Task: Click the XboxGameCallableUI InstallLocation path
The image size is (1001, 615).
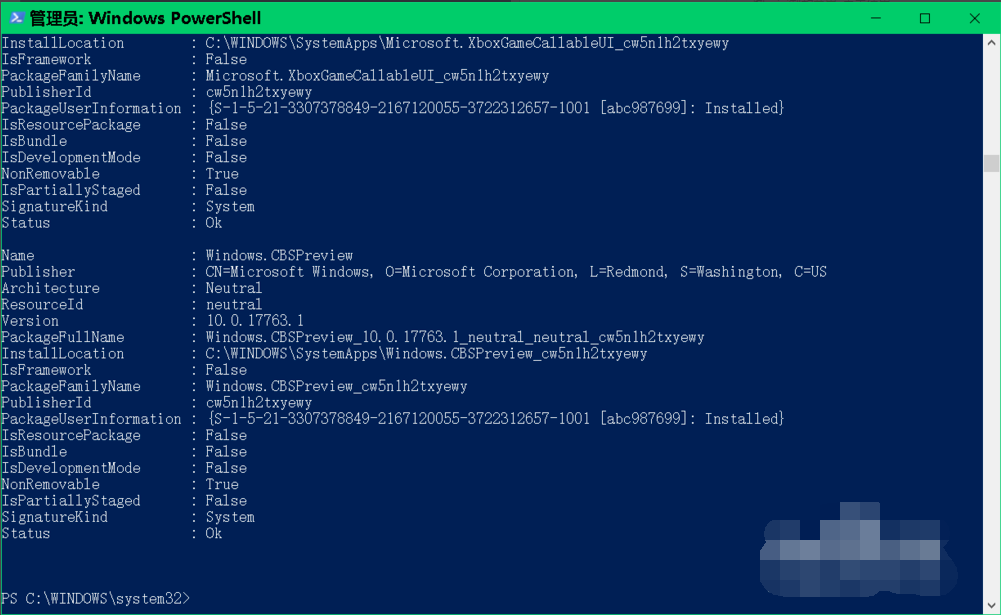Action: 467,43
